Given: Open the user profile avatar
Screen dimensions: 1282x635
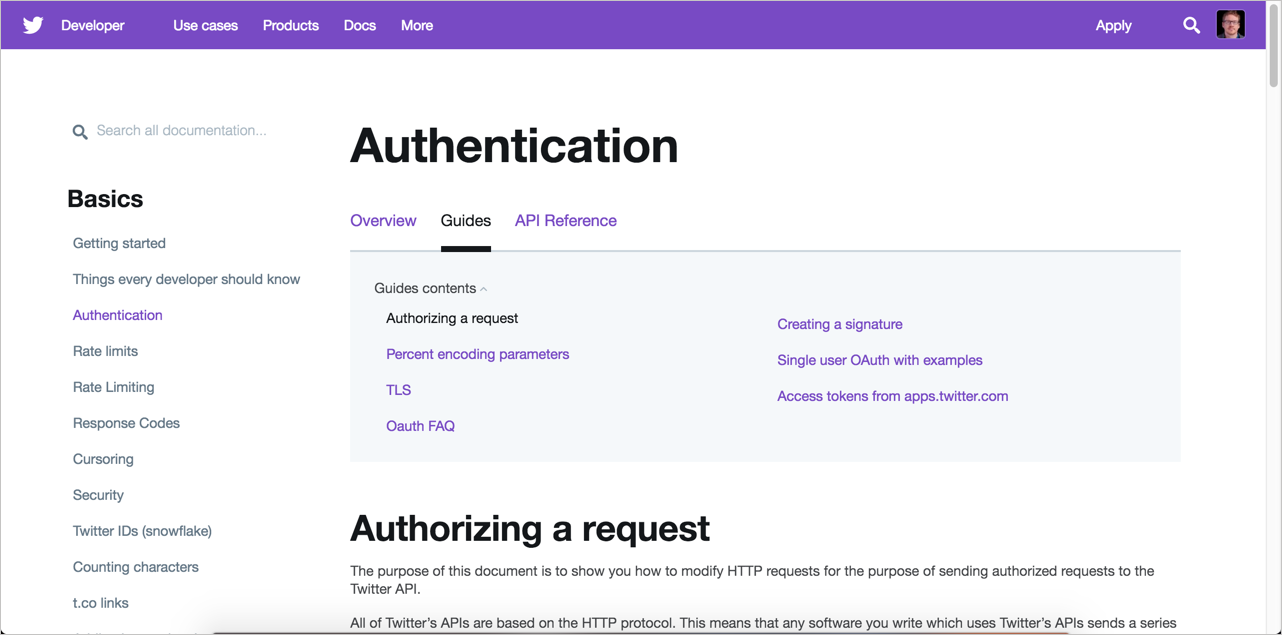Looking at the screenshot, I should point(1230,25).
